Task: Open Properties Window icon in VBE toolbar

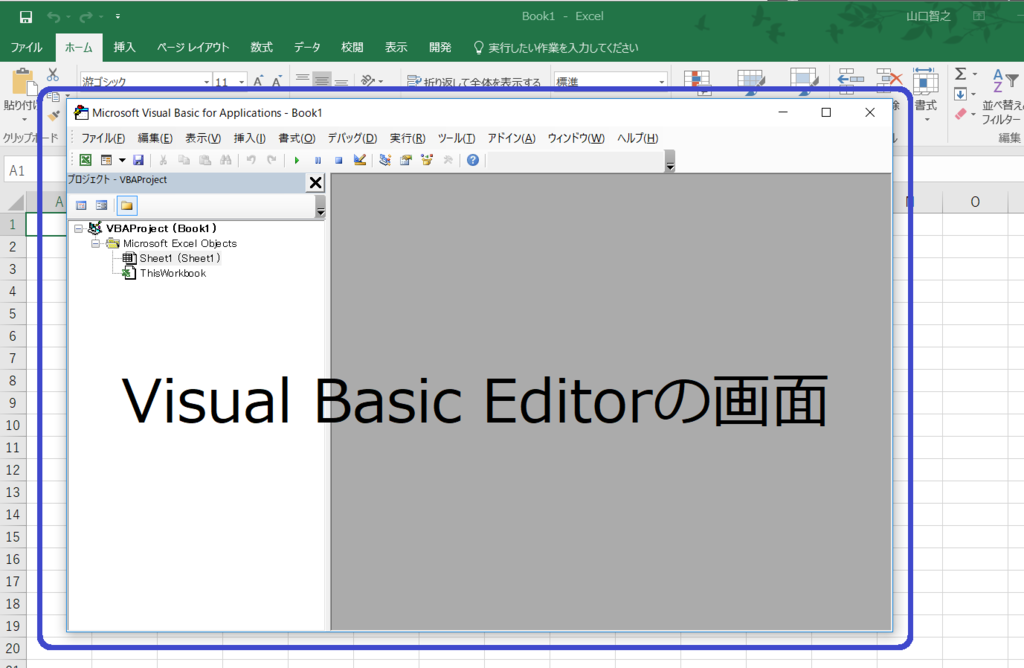Action: [x=406, y=160]
